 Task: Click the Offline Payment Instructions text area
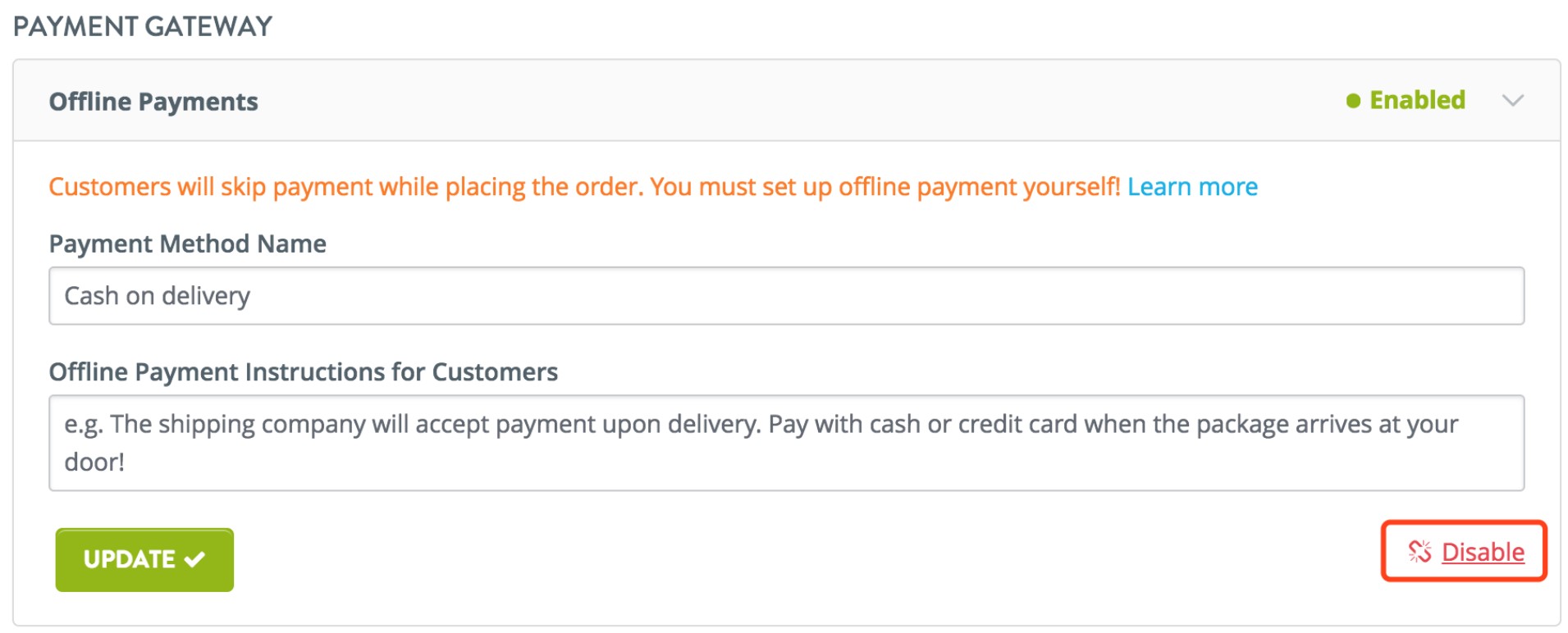[786, 443]
